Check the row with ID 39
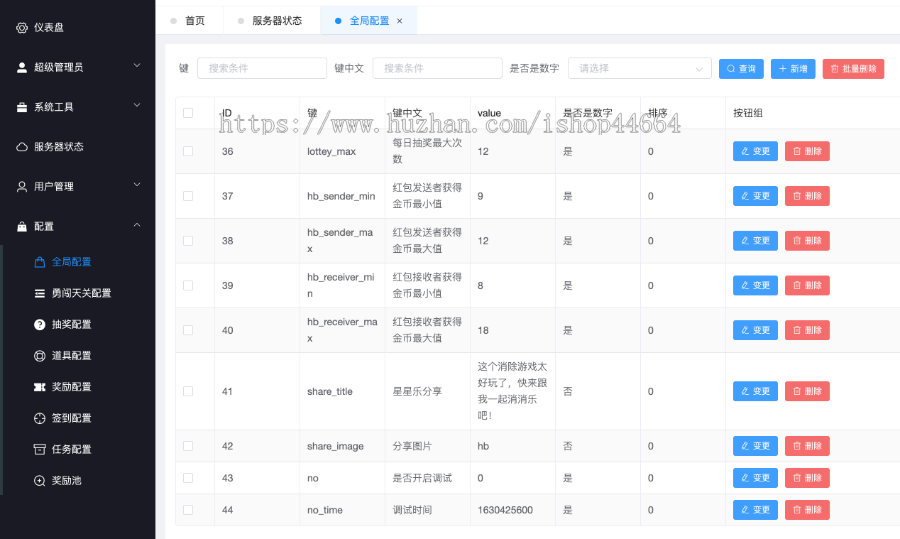 (188, 285)
